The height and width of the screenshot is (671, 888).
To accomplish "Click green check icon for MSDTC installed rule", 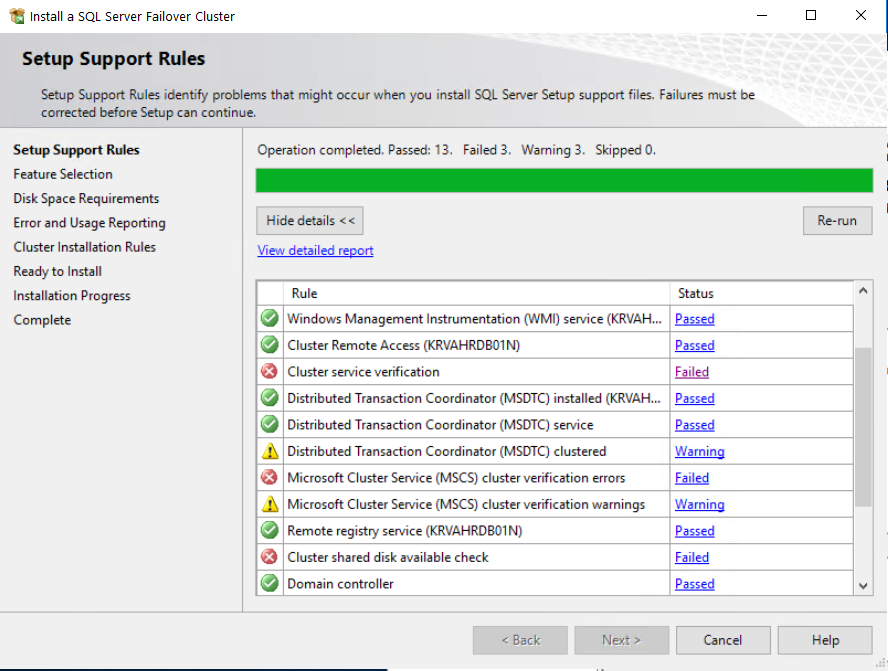I will coord(270,398).
